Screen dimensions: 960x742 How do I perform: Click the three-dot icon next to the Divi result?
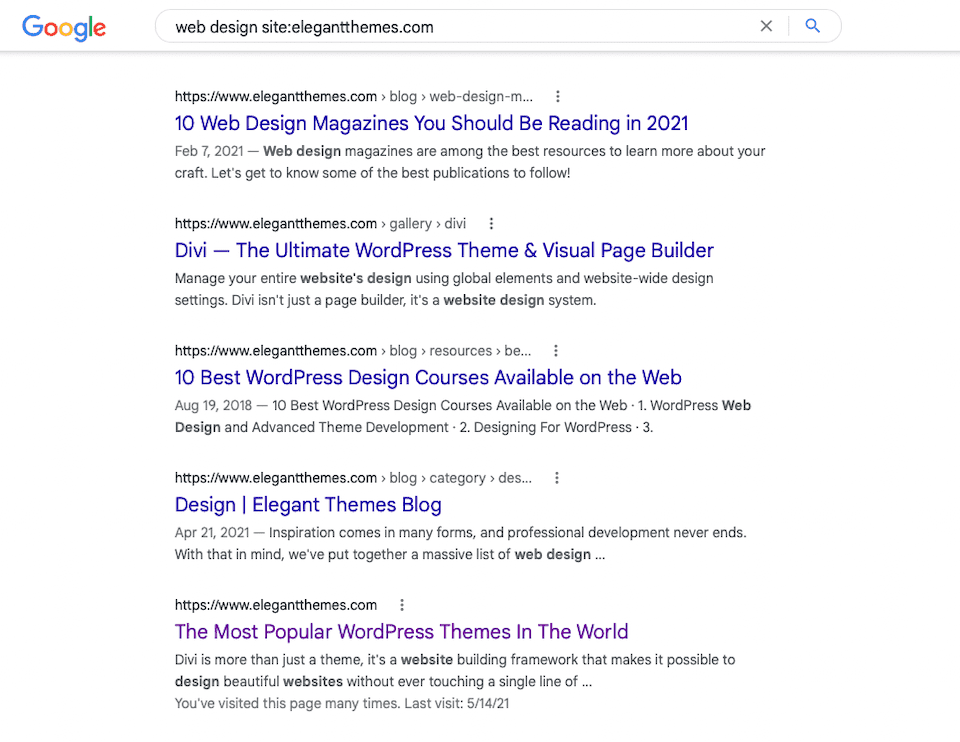click(x=491, y=223)
